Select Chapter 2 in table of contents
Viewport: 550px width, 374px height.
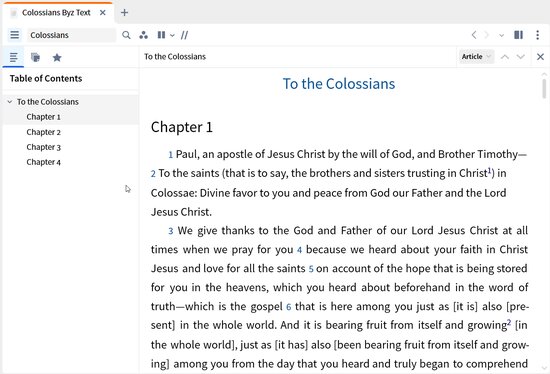pyautogui.click(x=43, y=132)
